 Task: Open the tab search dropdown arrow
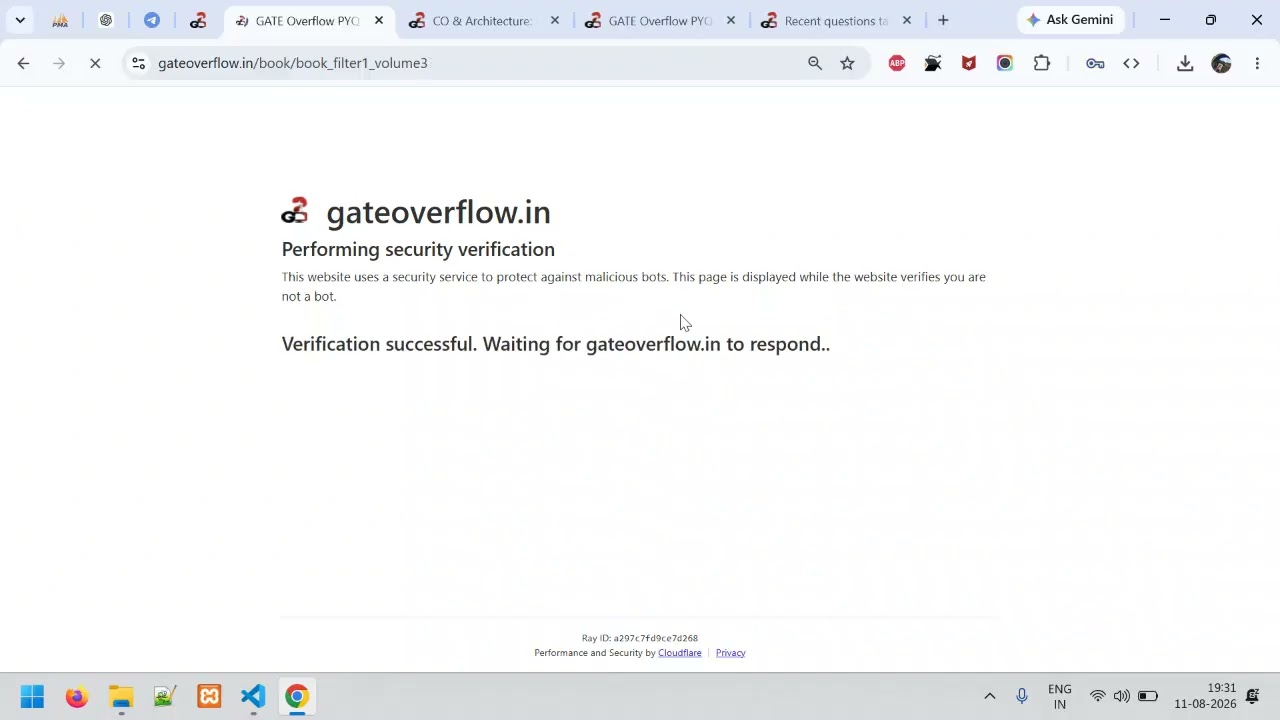coord(20,20)
